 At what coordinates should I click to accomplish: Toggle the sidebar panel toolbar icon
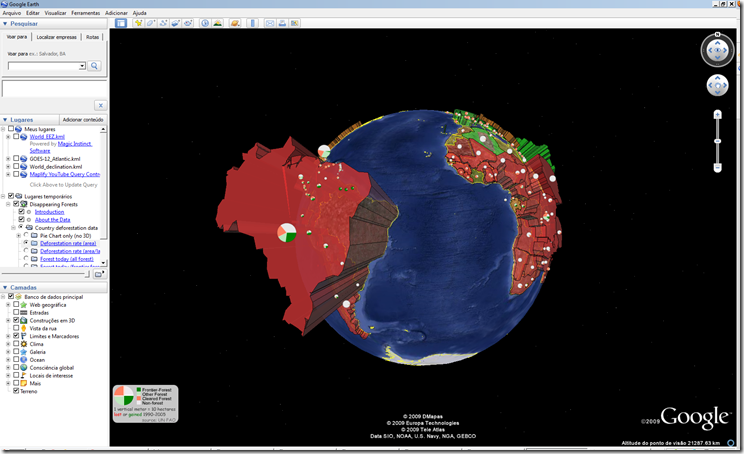click(x=121, y=23)
